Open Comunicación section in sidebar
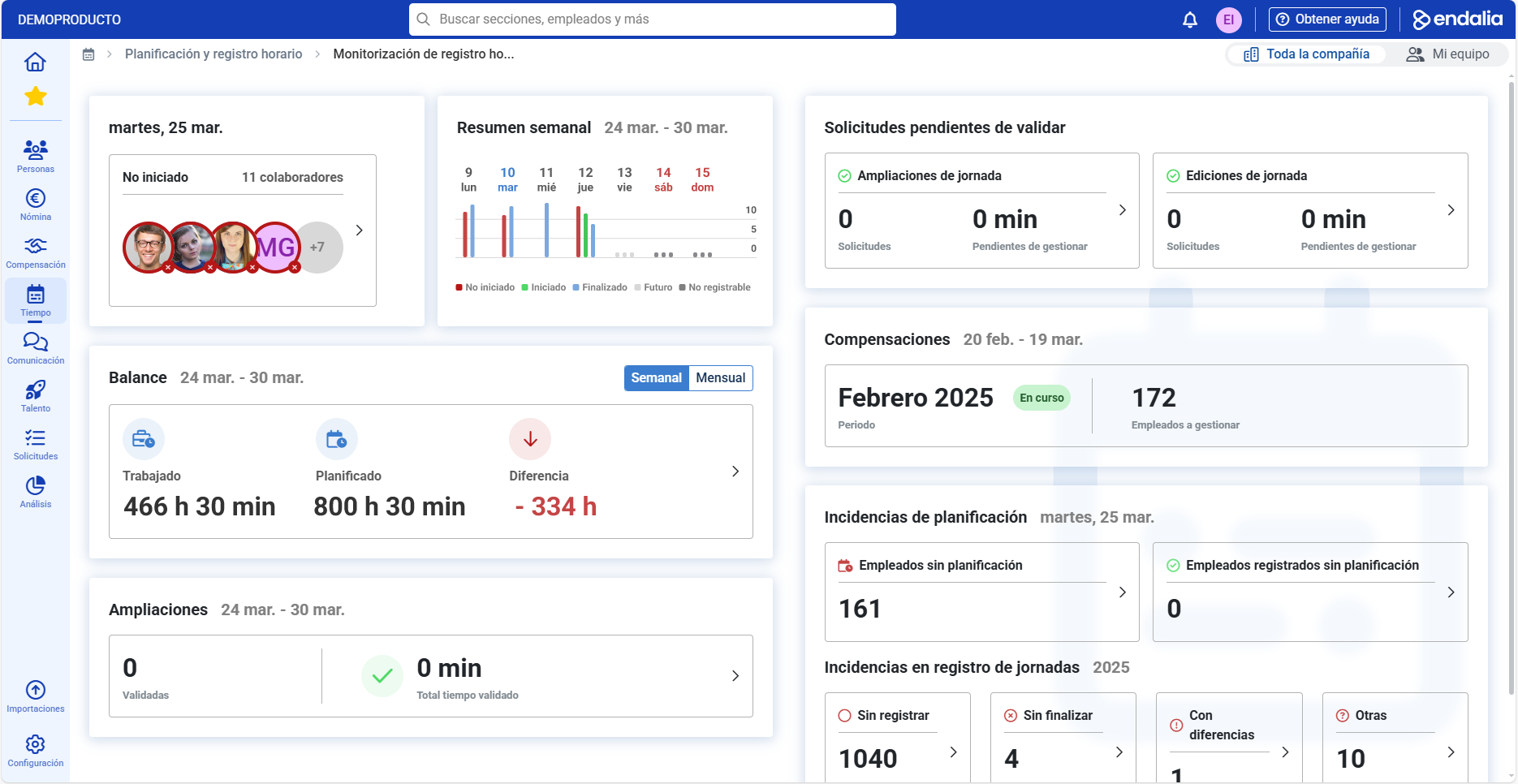Image resolution: width=1518 pixels, height=784 pixels. coord(35,348)
